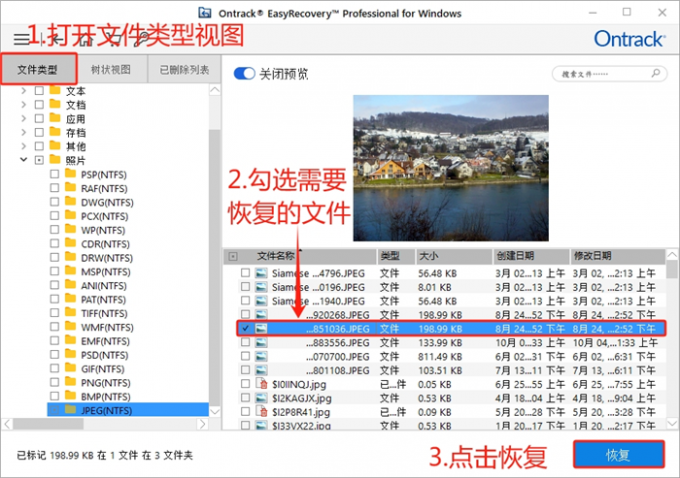This screenshot has width=680, height=478.
Task: Click the deleted-file icon of $I0IINQJ.jpg
Action: pos(262,384)
